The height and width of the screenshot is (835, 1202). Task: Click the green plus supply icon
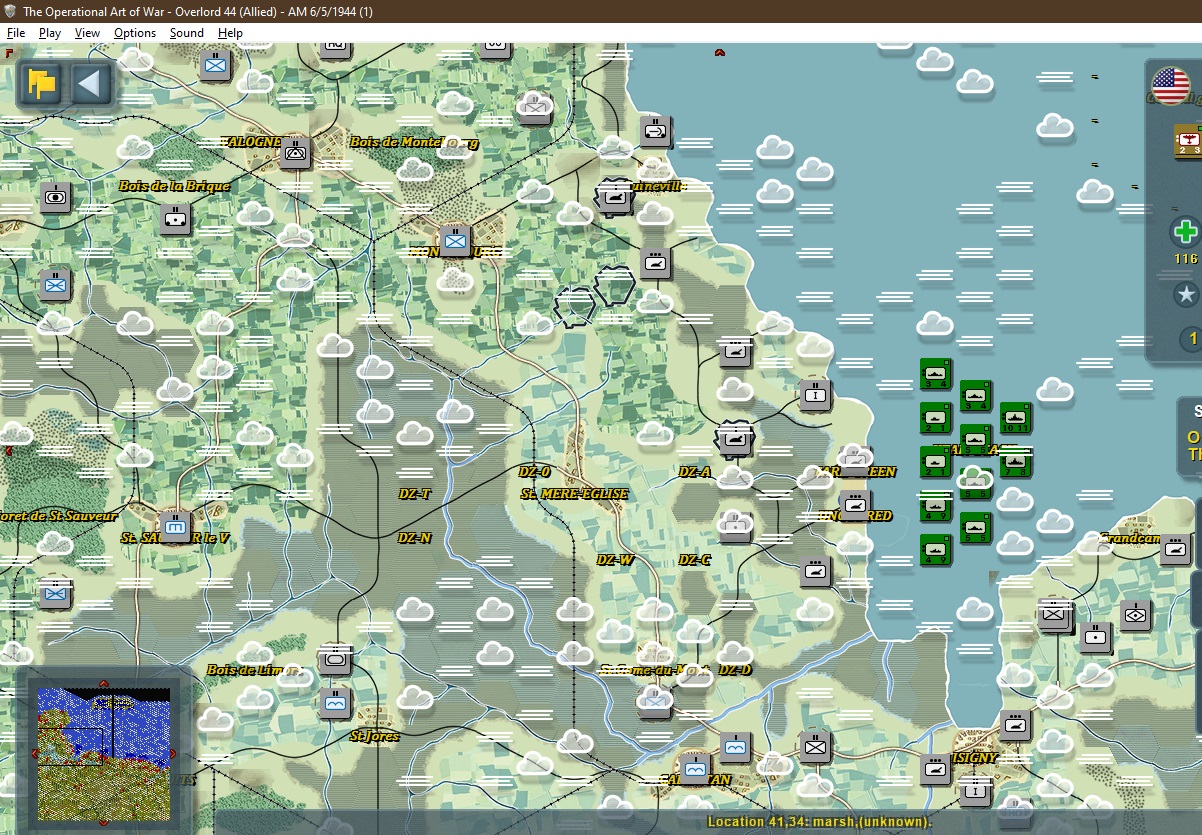pyautogui.click(x=1186, y=233)
